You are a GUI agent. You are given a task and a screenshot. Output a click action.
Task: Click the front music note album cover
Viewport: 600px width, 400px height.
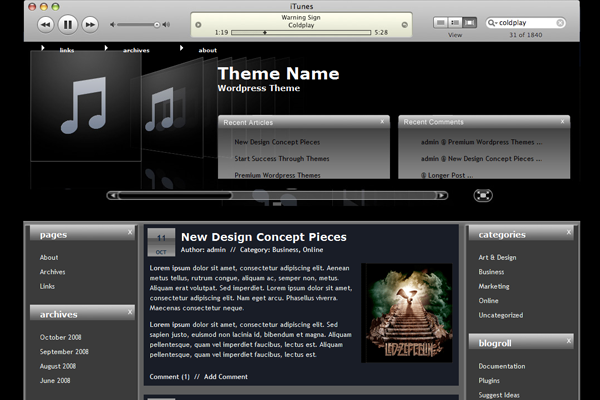(86, 106)
